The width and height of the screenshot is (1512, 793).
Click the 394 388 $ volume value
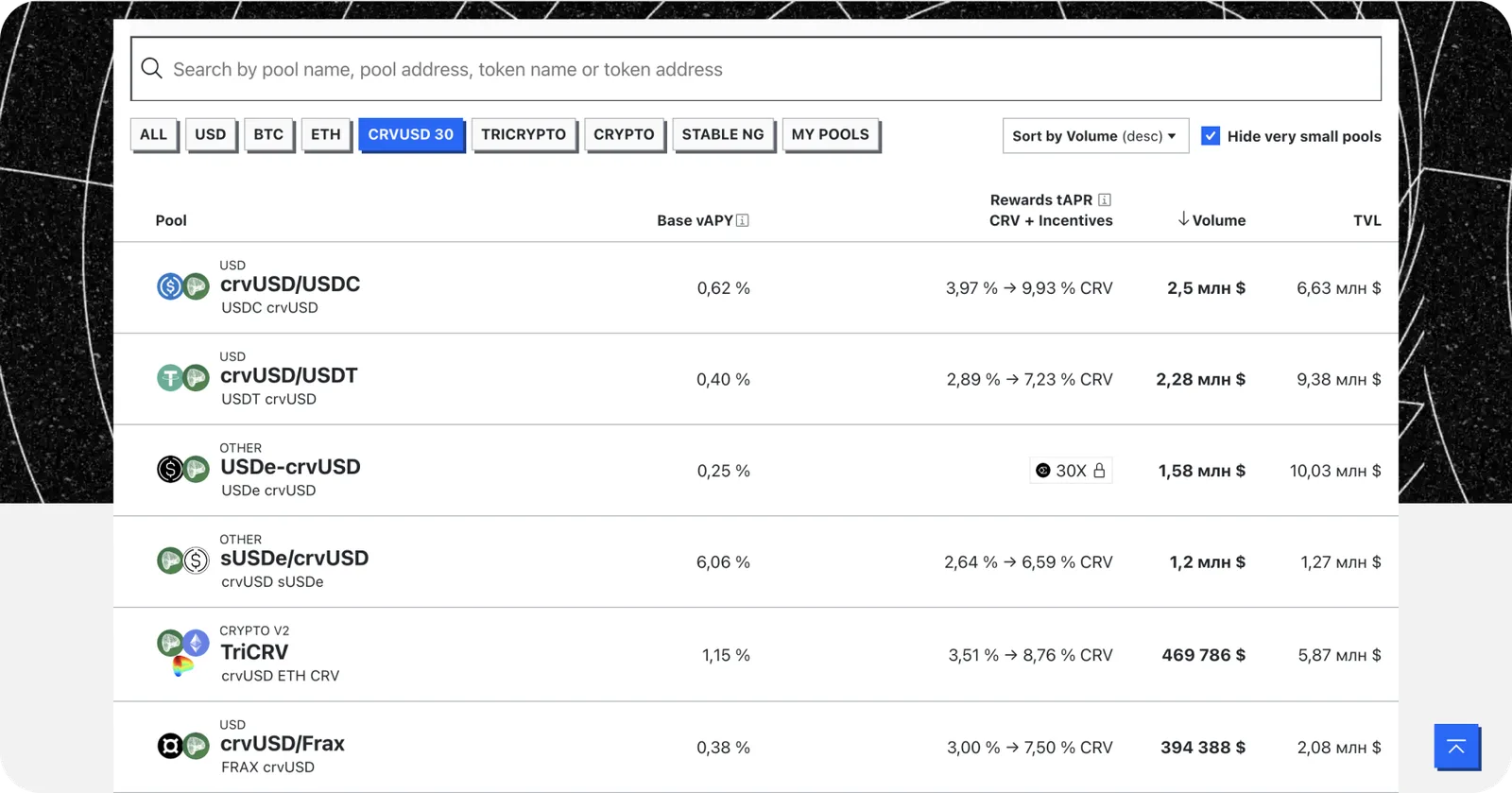coord(1203,748)
